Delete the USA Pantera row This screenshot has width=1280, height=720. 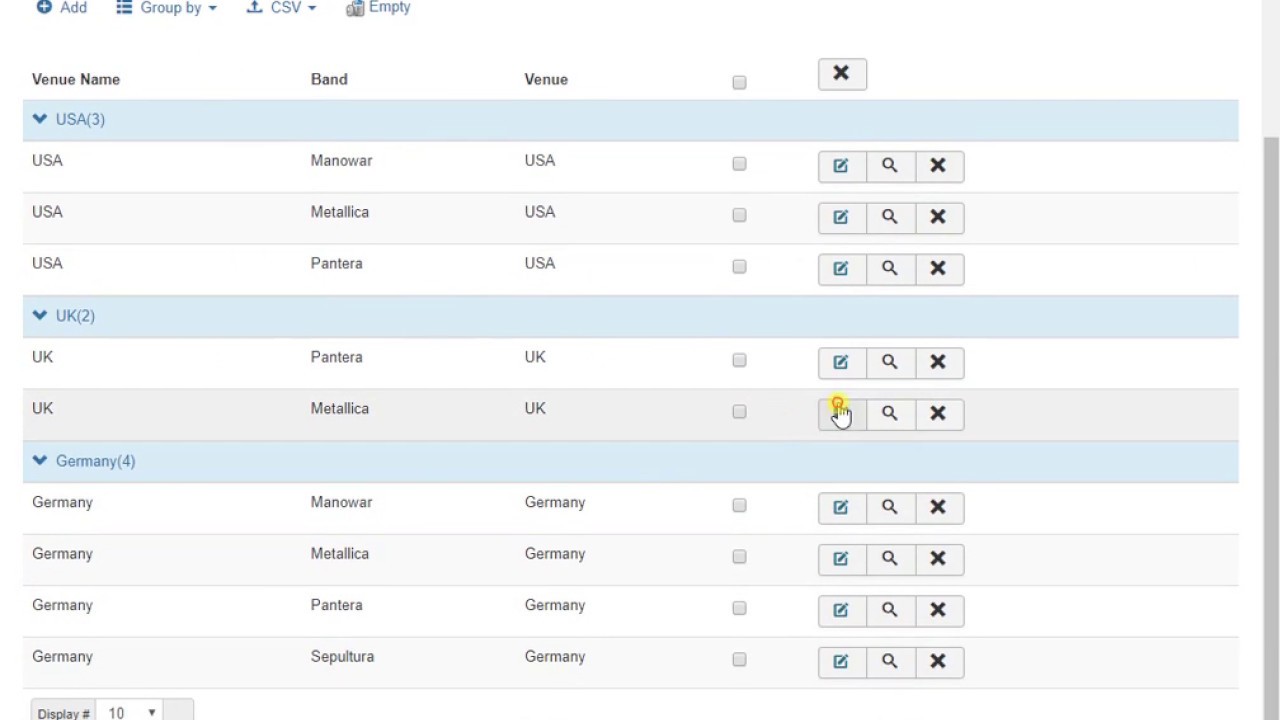[938, 269]
